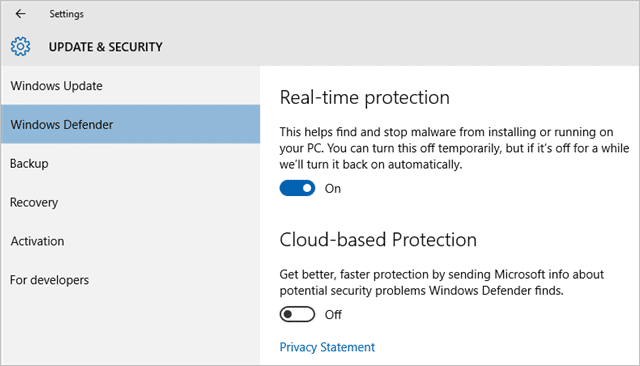Enable the Cloud-based Protection switch
This screenshot has width=640, height=366.
(x=297, y=314)
